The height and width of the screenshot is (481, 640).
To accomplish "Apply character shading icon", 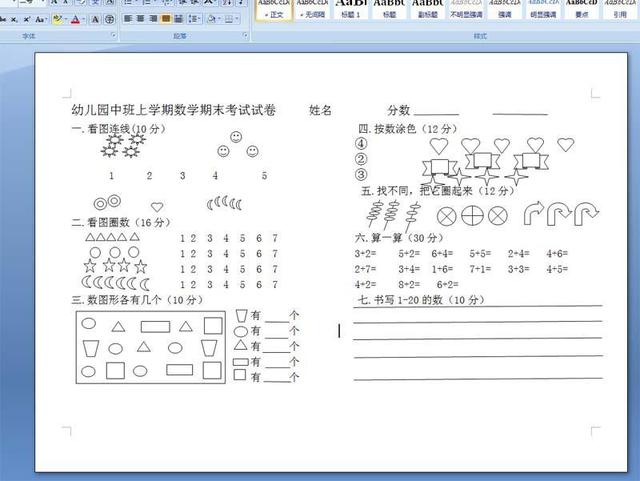I will [94, 19].
